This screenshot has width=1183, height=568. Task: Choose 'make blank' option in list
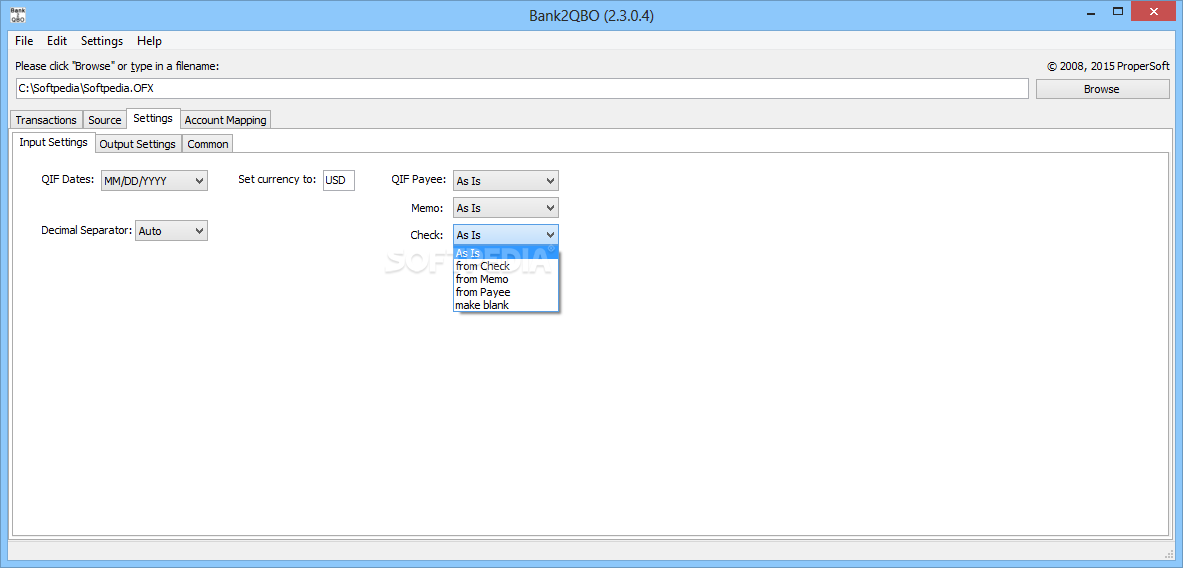(505, 305)
